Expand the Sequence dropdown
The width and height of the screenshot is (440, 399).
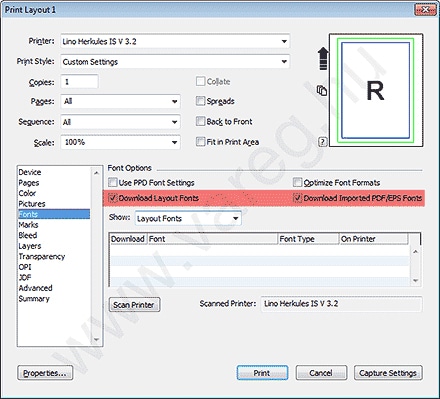pyautogui.click(x=120, y=122)
